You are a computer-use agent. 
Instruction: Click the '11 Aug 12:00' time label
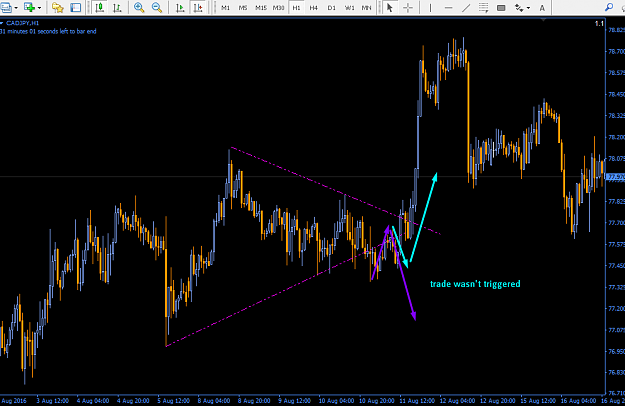417,400
